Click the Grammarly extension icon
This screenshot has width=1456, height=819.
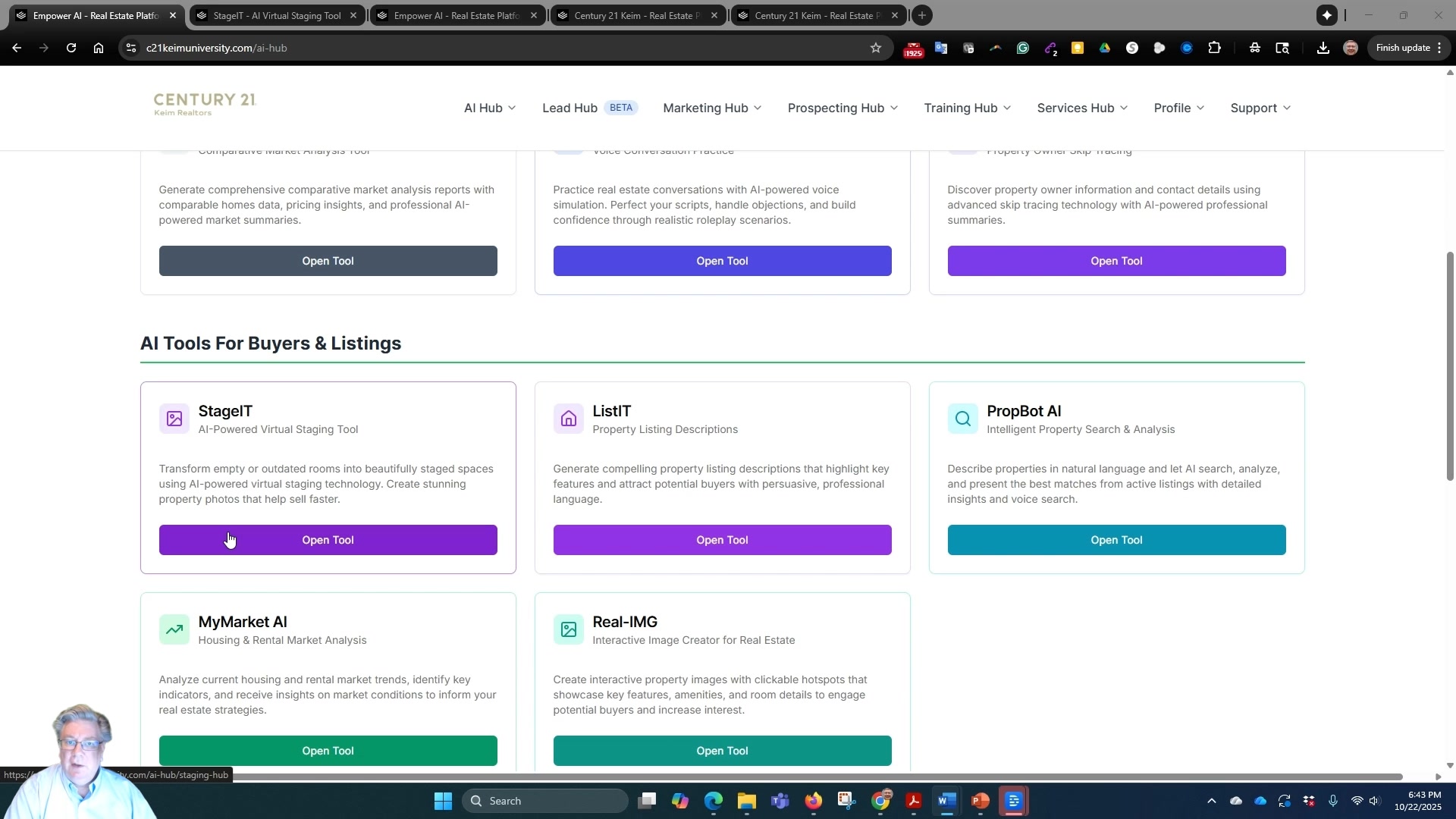click(1023, 48)
